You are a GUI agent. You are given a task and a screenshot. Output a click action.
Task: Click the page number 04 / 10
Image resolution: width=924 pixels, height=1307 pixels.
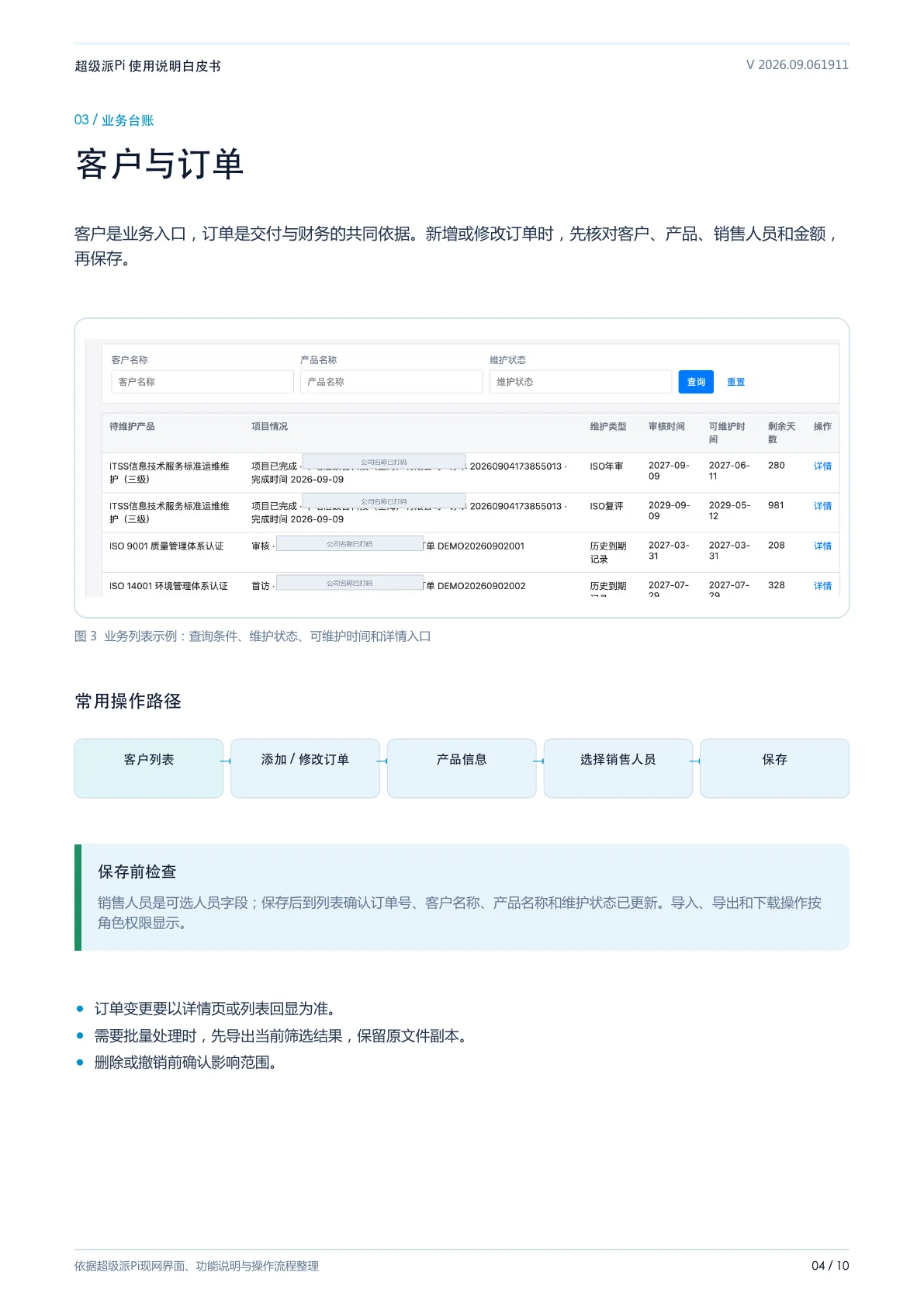tap(830, 1266)
